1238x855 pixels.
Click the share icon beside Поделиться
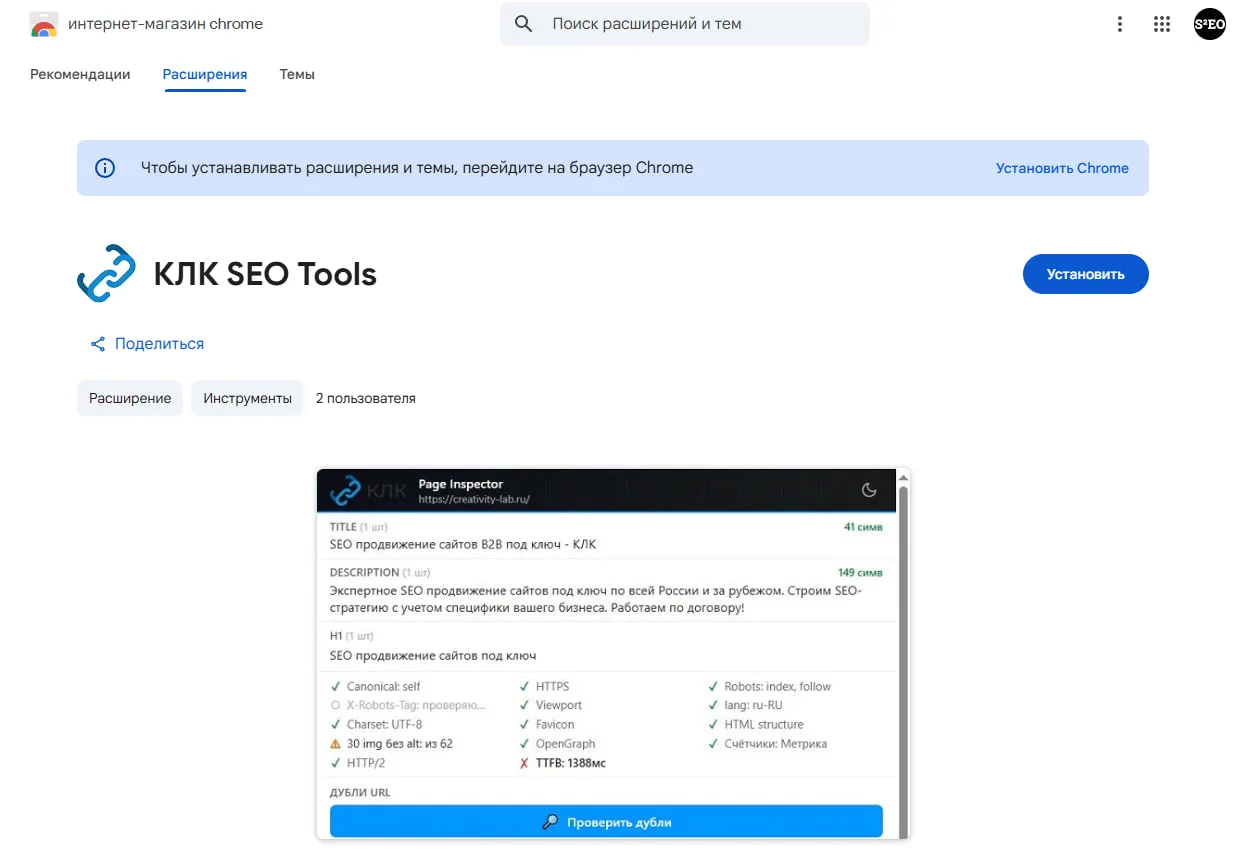pyautogui.click(x=98, y=344)
